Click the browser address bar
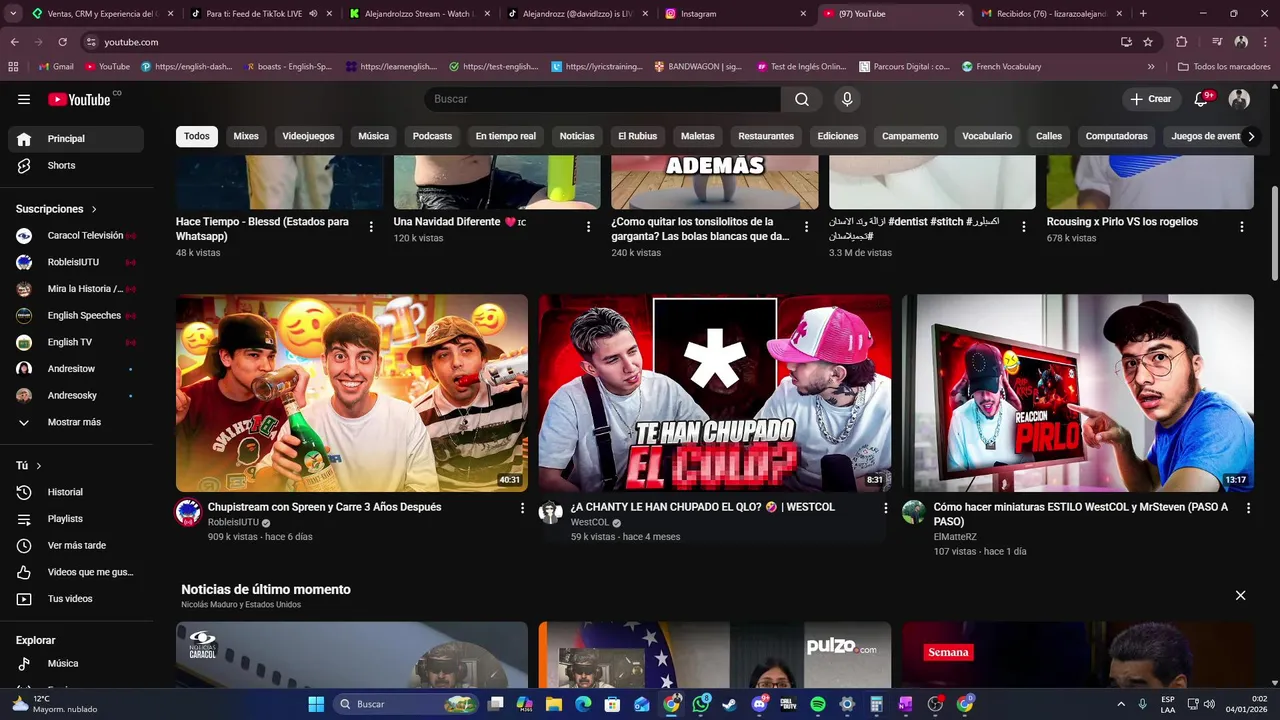The image size is (1280, 720). coord(600,42)
